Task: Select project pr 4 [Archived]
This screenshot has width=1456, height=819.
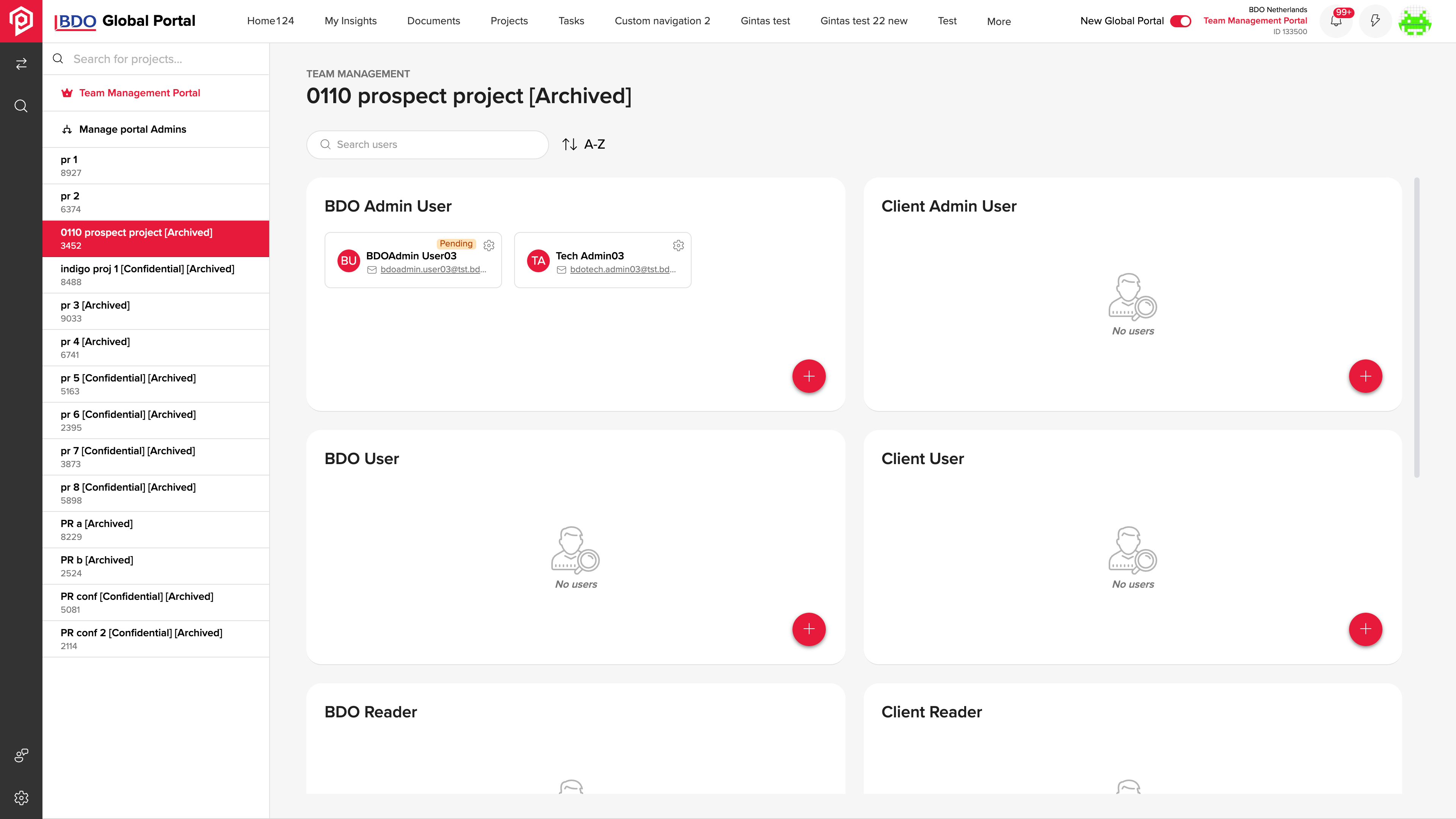Action: pos(156,348)
